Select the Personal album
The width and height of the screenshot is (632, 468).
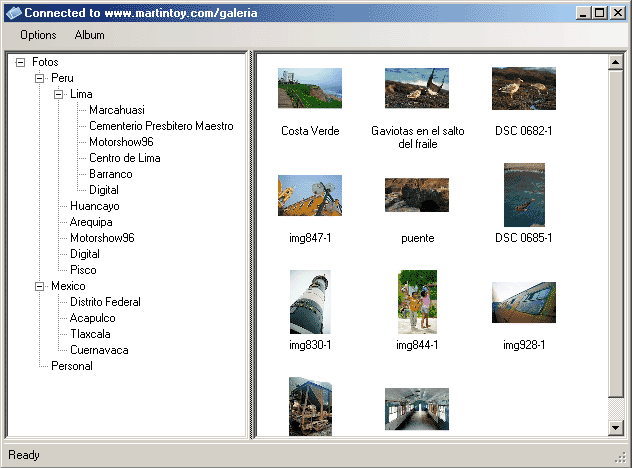click(x=72, y=366)
